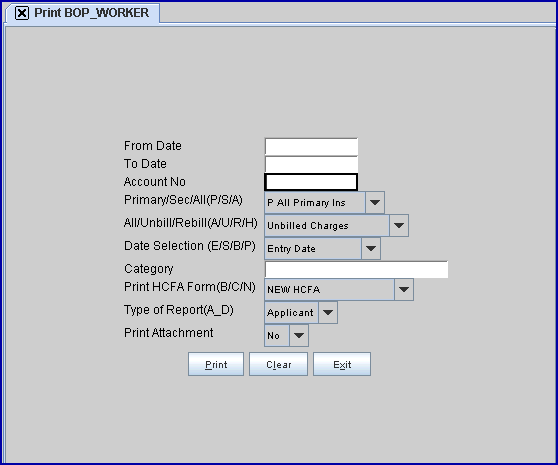Viewport: 558px width, 465px height.
Task: Expand the Applicant report type arrow
Action: 328,312
